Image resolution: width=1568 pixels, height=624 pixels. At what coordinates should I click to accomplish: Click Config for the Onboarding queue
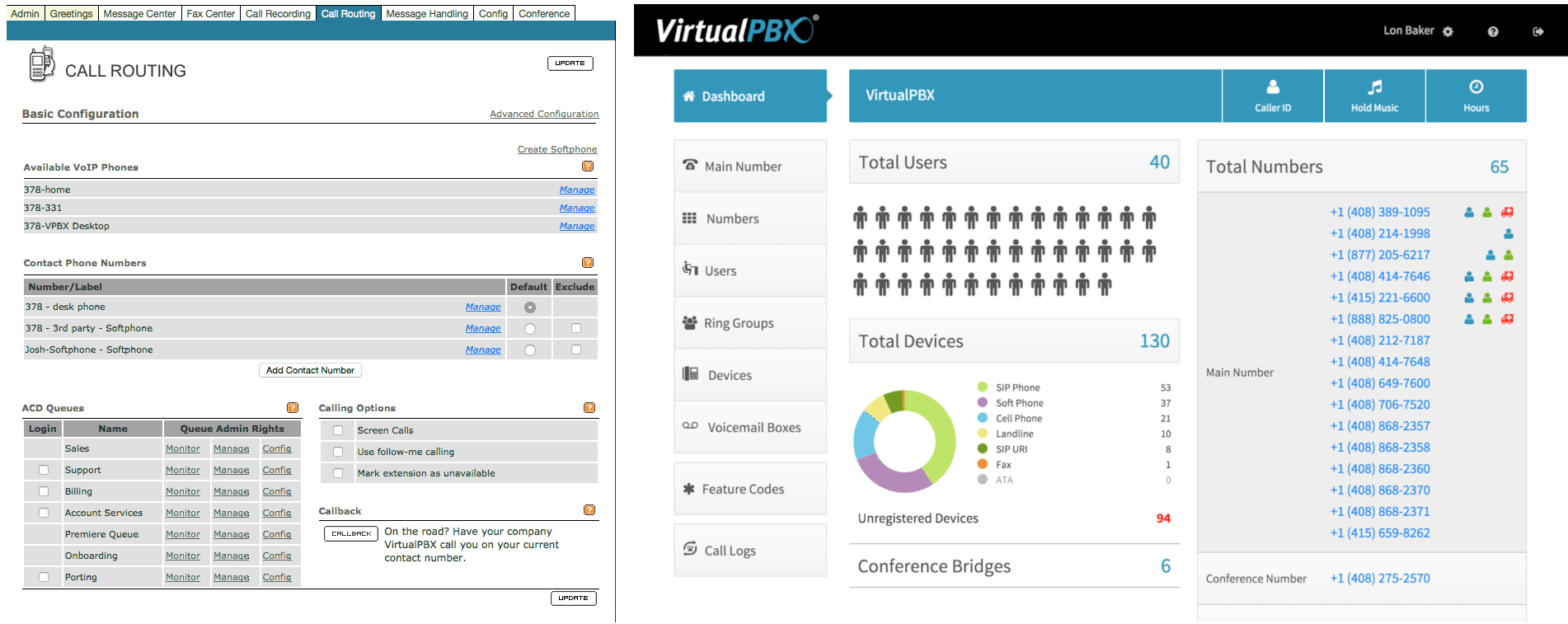(277, 556)
